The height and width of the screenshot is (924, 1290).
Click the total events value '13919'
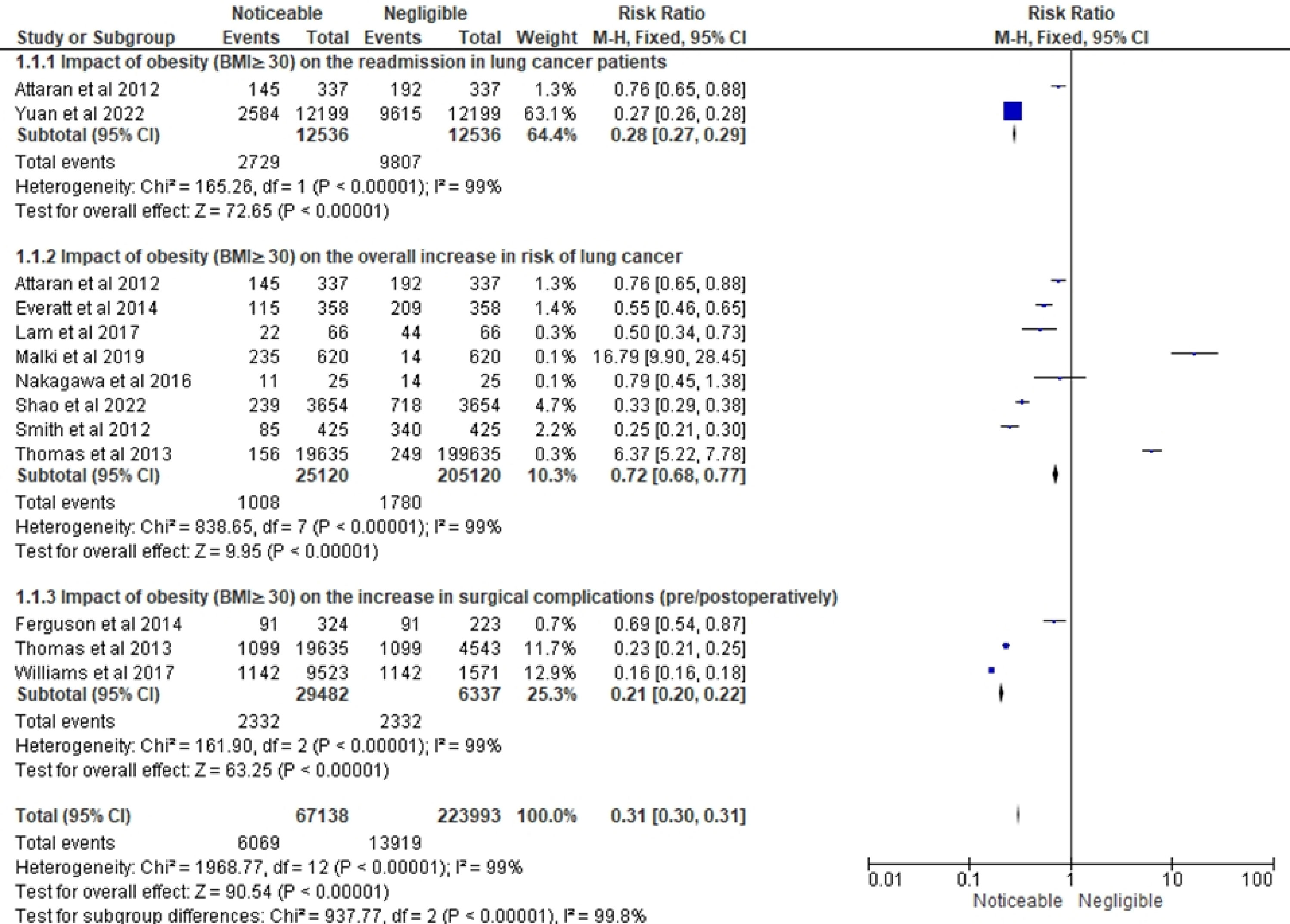(395, 843)
